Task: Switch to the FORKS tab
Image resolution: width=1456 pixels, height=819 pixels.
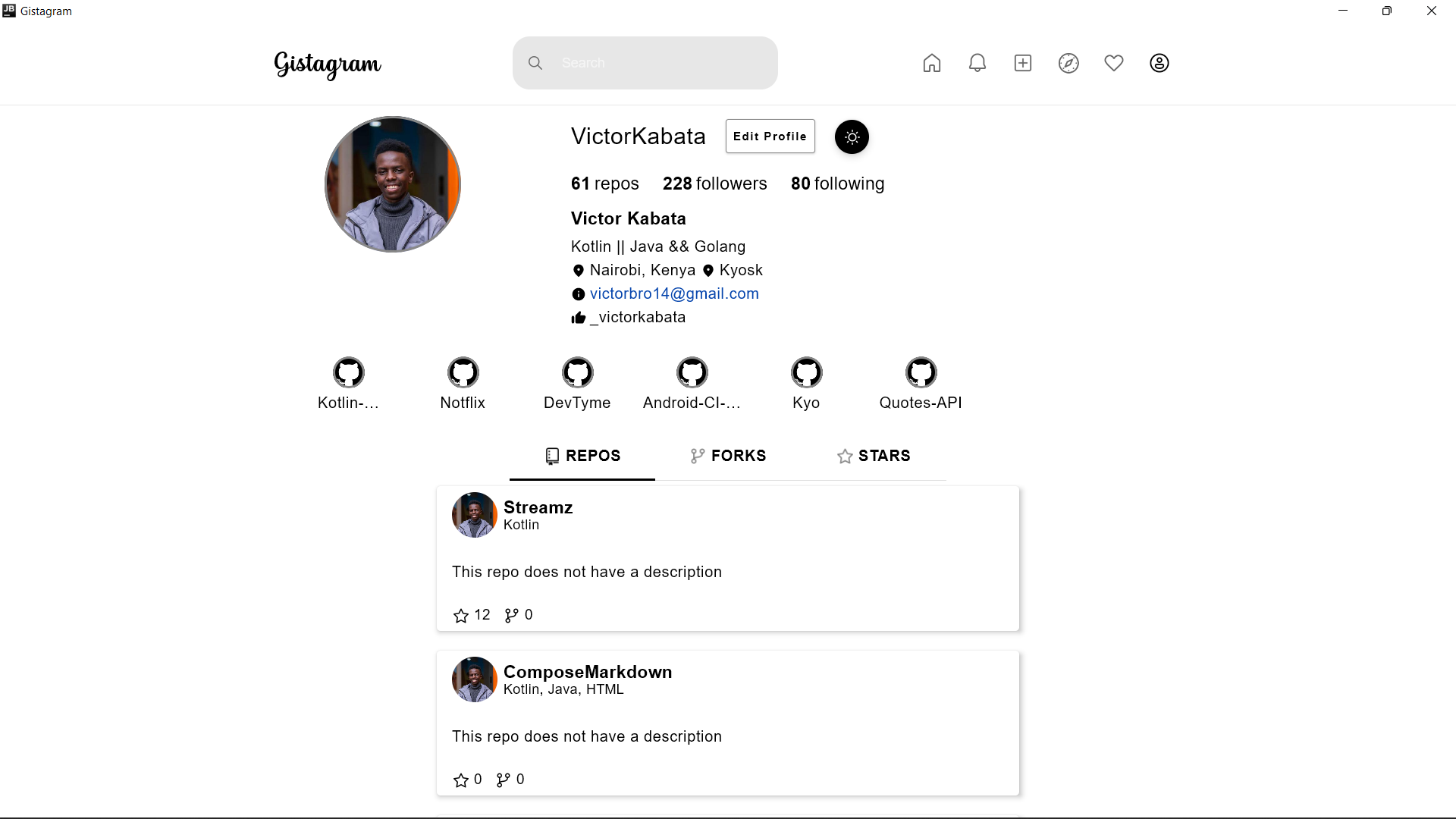Action: pyautogui.click(x=728, y=456)
